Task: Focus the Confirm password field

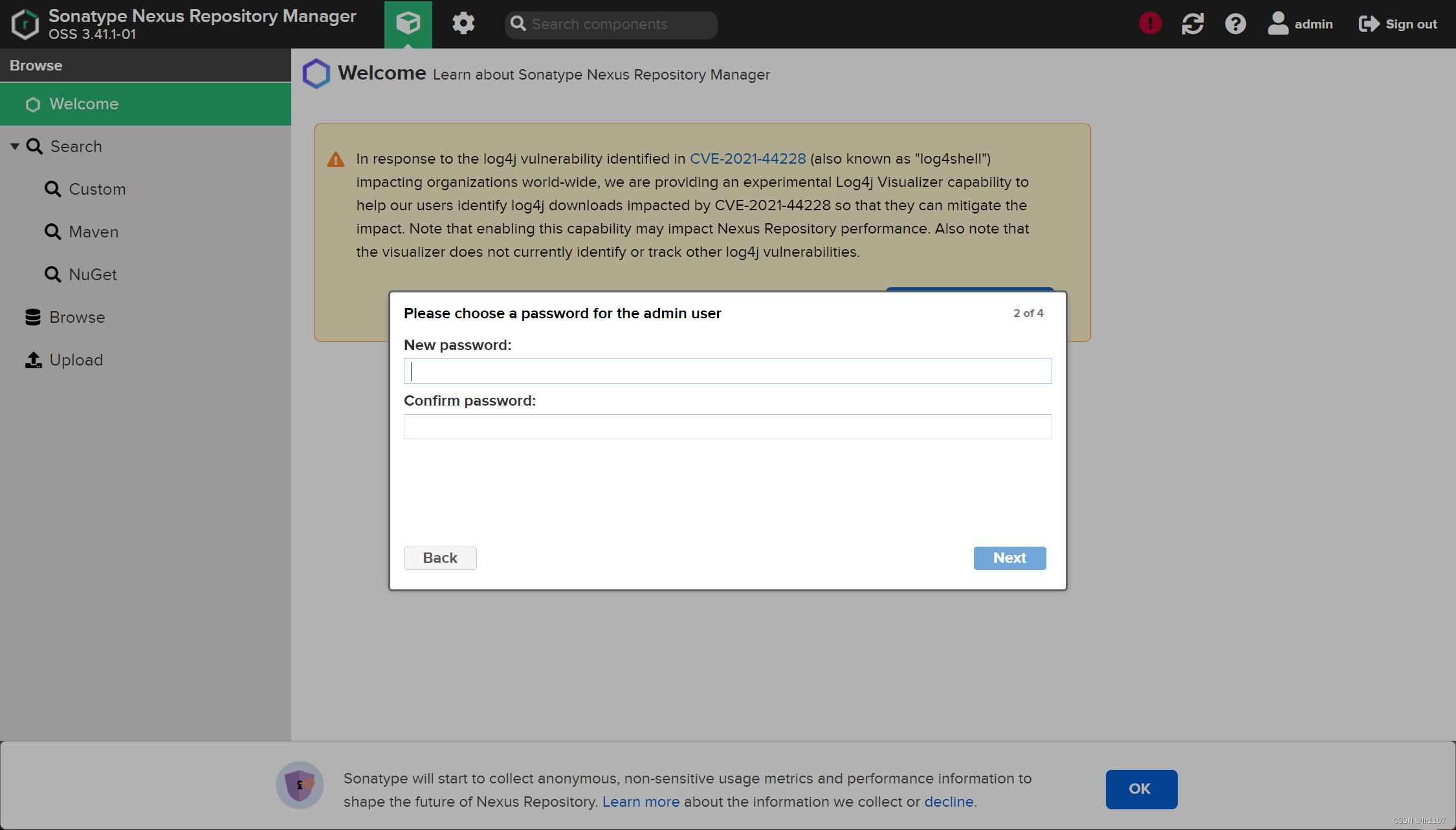Action: click(727, 427)
